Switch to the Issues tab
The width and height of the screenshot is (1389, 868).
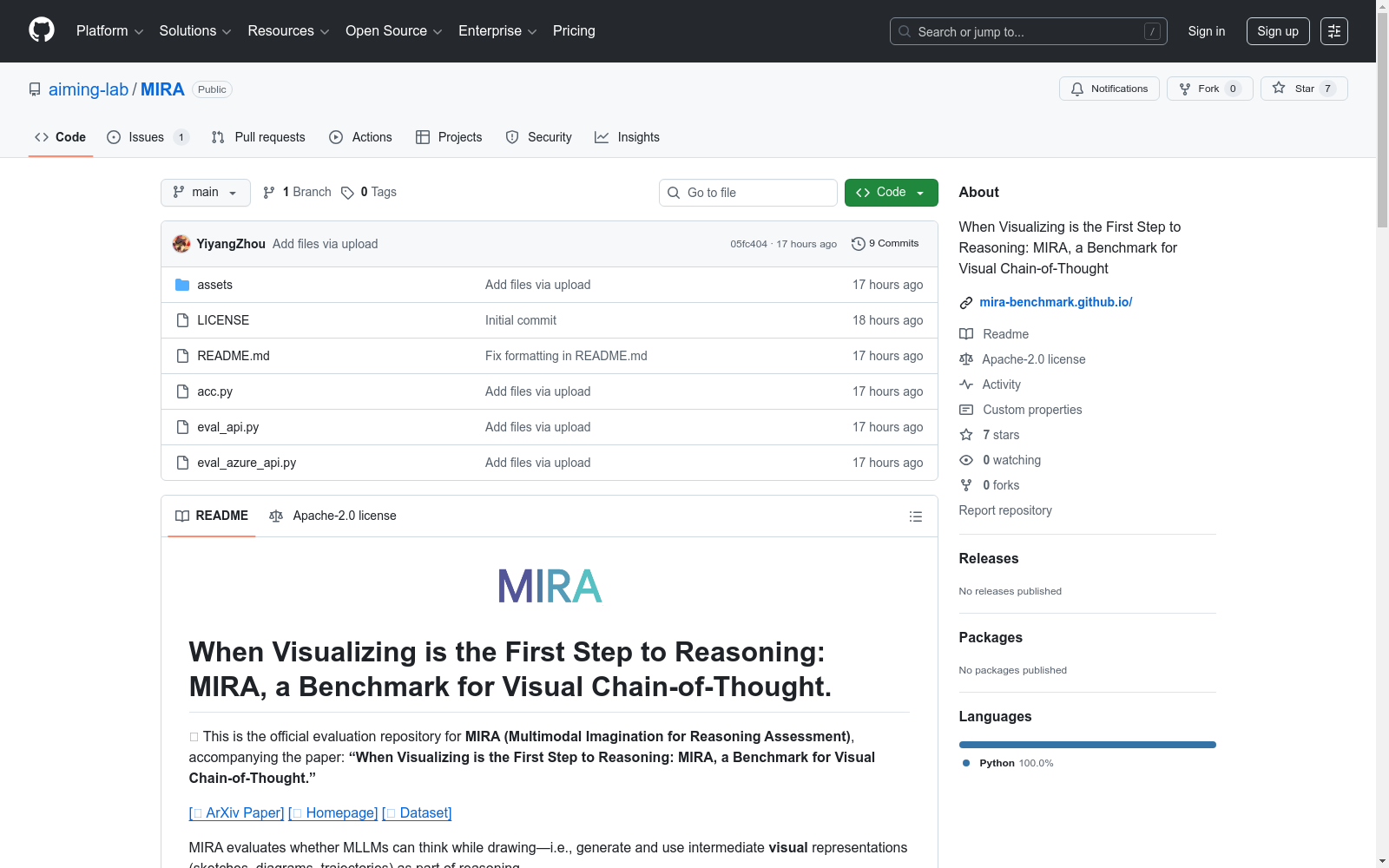pyautogui.click(x=148, y=137)
